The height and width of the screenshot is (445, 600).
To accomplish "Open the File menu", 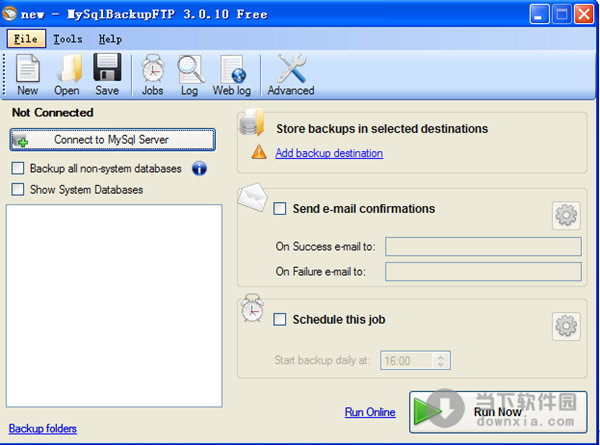I will [x=26, y=39].
